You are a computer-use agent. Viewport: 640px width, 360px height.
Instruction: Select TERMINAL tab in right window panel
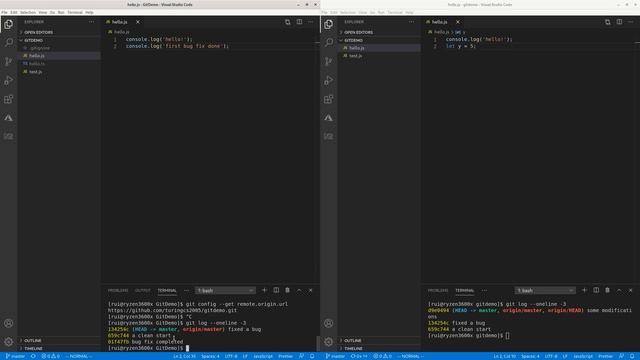465,291
